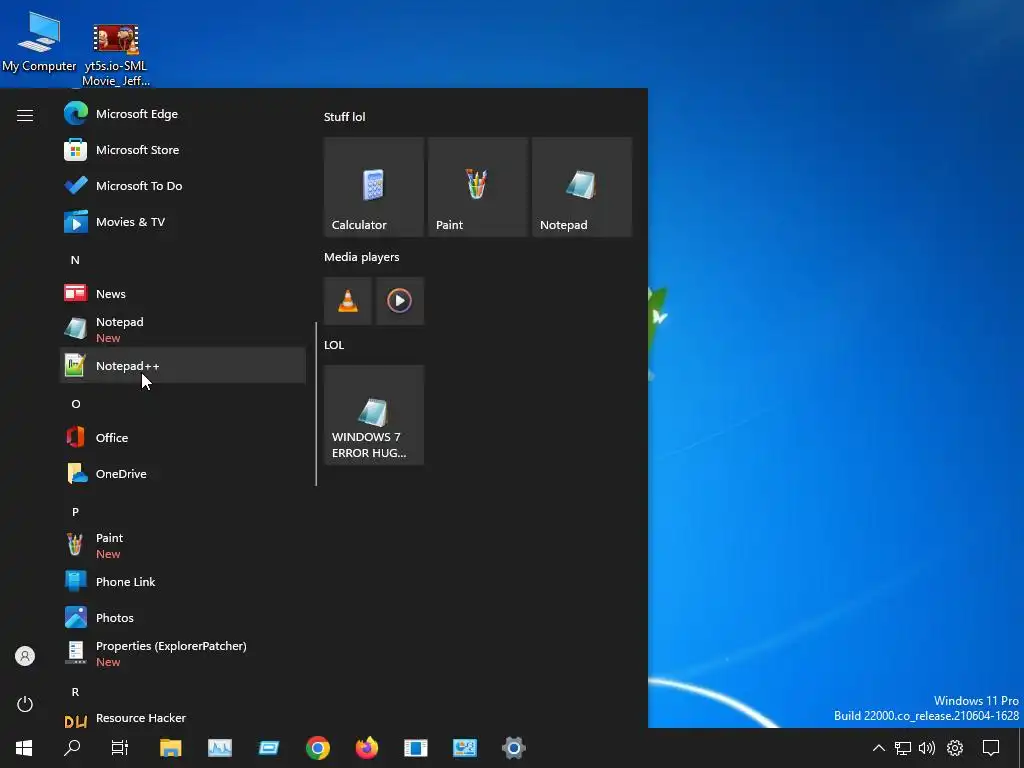The height and width of the screenshot is (768, 1024).
Task: Open Task View on the taskbar
Action: click(x=120, y=748)
